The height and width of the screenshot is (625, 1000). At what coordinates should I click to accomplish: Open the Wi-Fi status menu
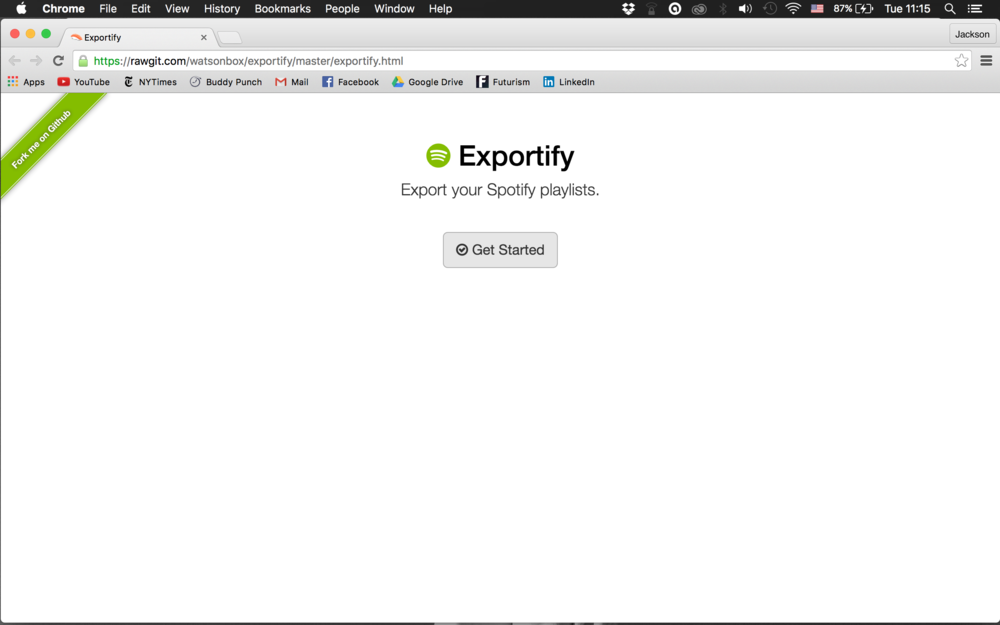pyautogui.click(x=793, y=8)
